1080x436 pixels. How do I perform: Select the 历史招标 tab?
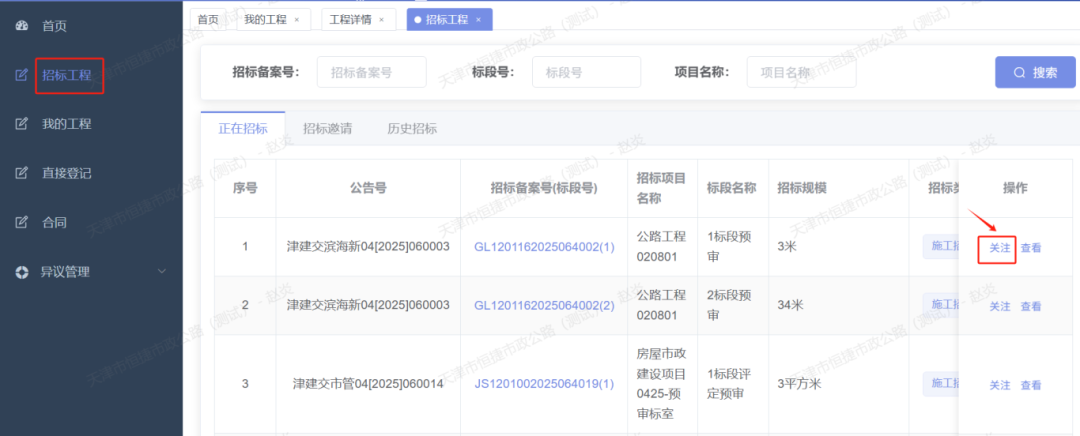tap(412, 128)
